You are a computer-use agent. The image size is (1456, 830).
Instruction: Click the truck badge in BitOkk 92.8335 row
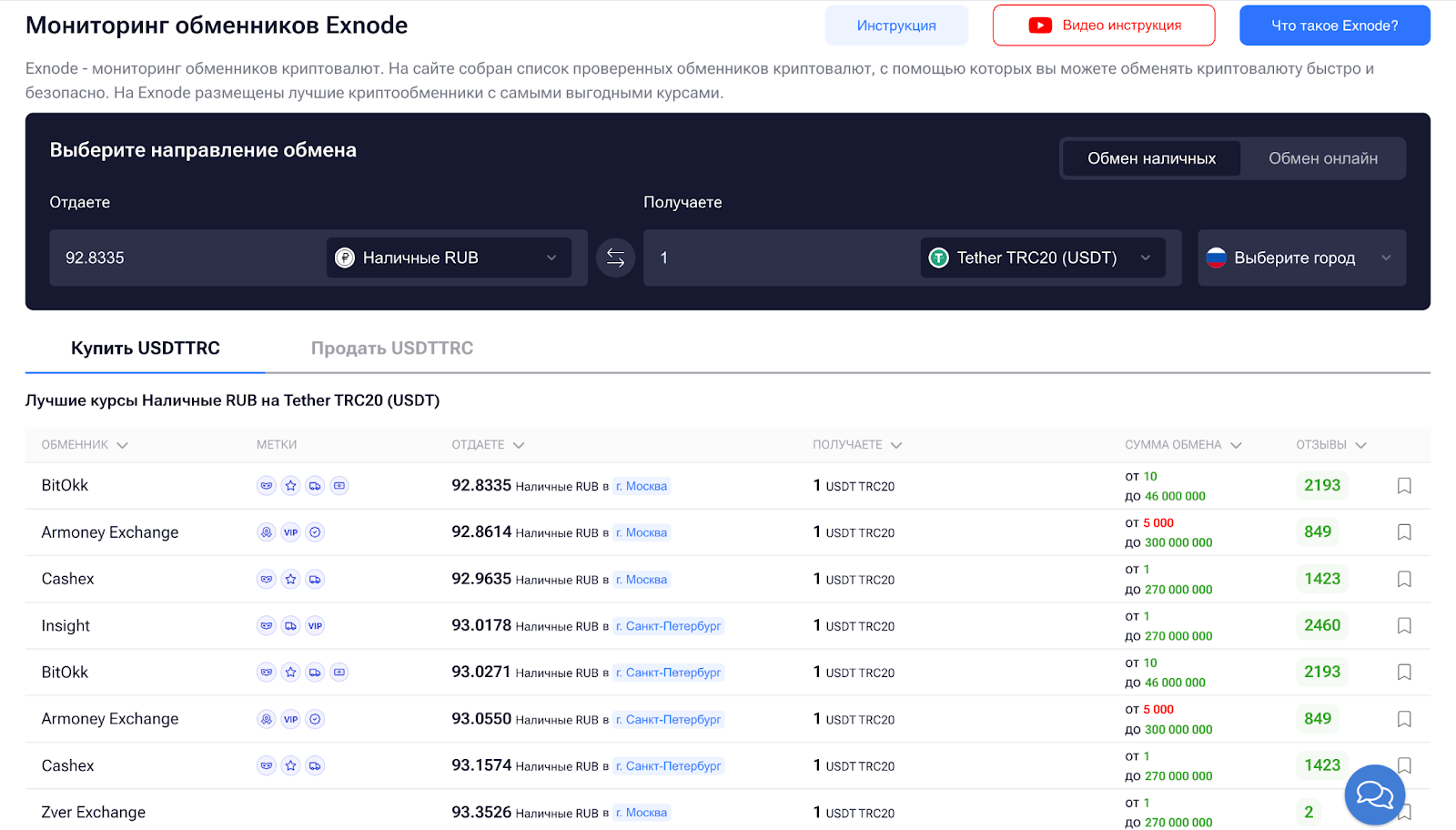(x=315, y=486)
